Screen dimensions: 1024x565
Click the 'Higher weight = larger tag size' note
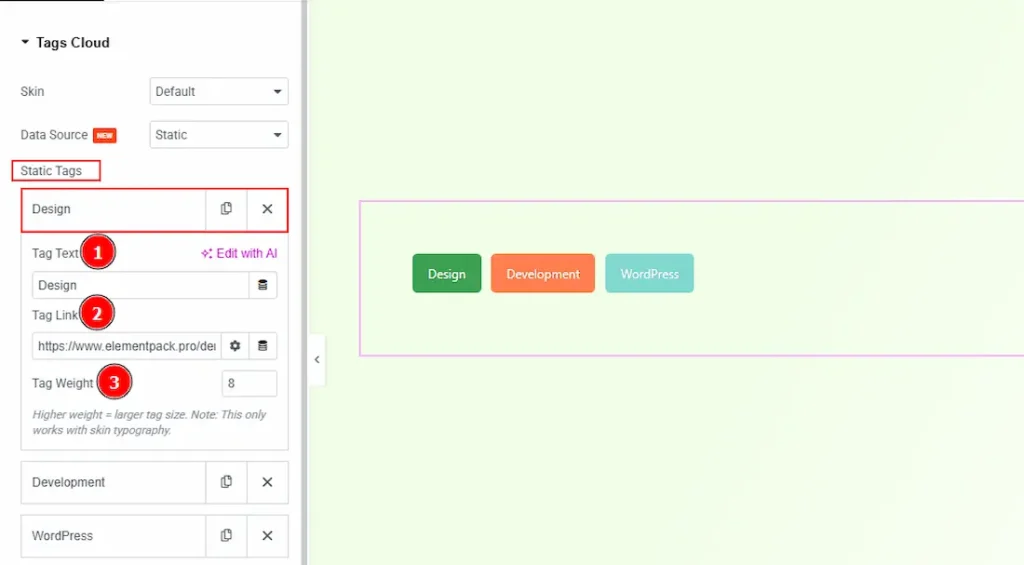(150, 422)
